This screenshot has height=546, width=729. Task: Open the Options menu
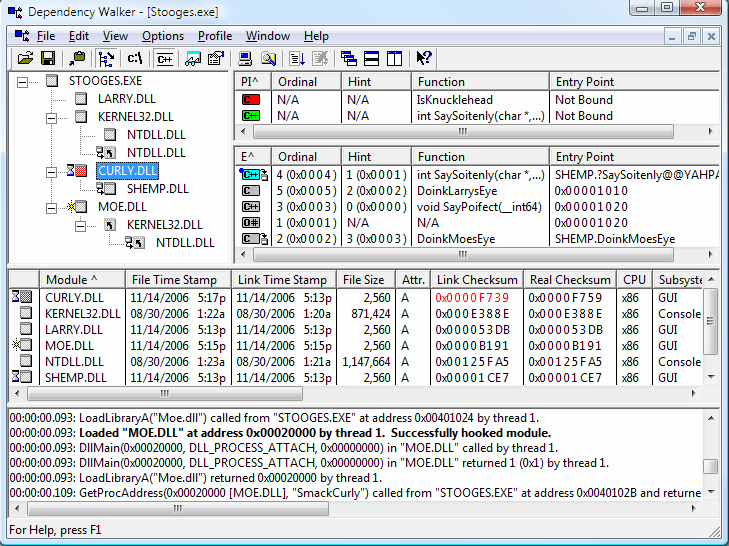162,36
